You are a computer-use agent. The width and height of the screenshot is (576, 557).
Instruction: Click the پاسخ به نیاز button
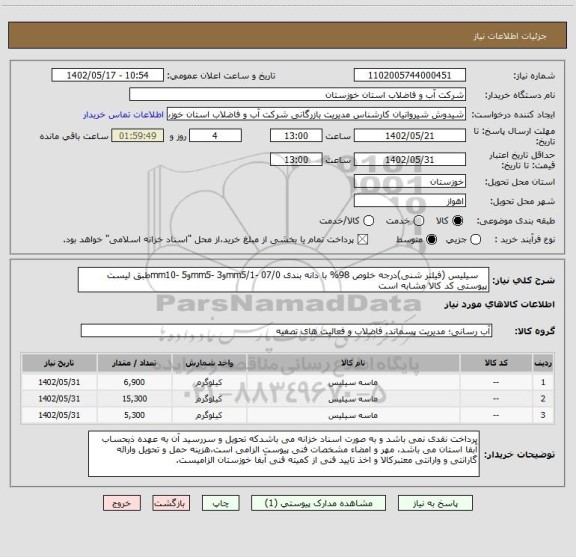tap(435, 503)
